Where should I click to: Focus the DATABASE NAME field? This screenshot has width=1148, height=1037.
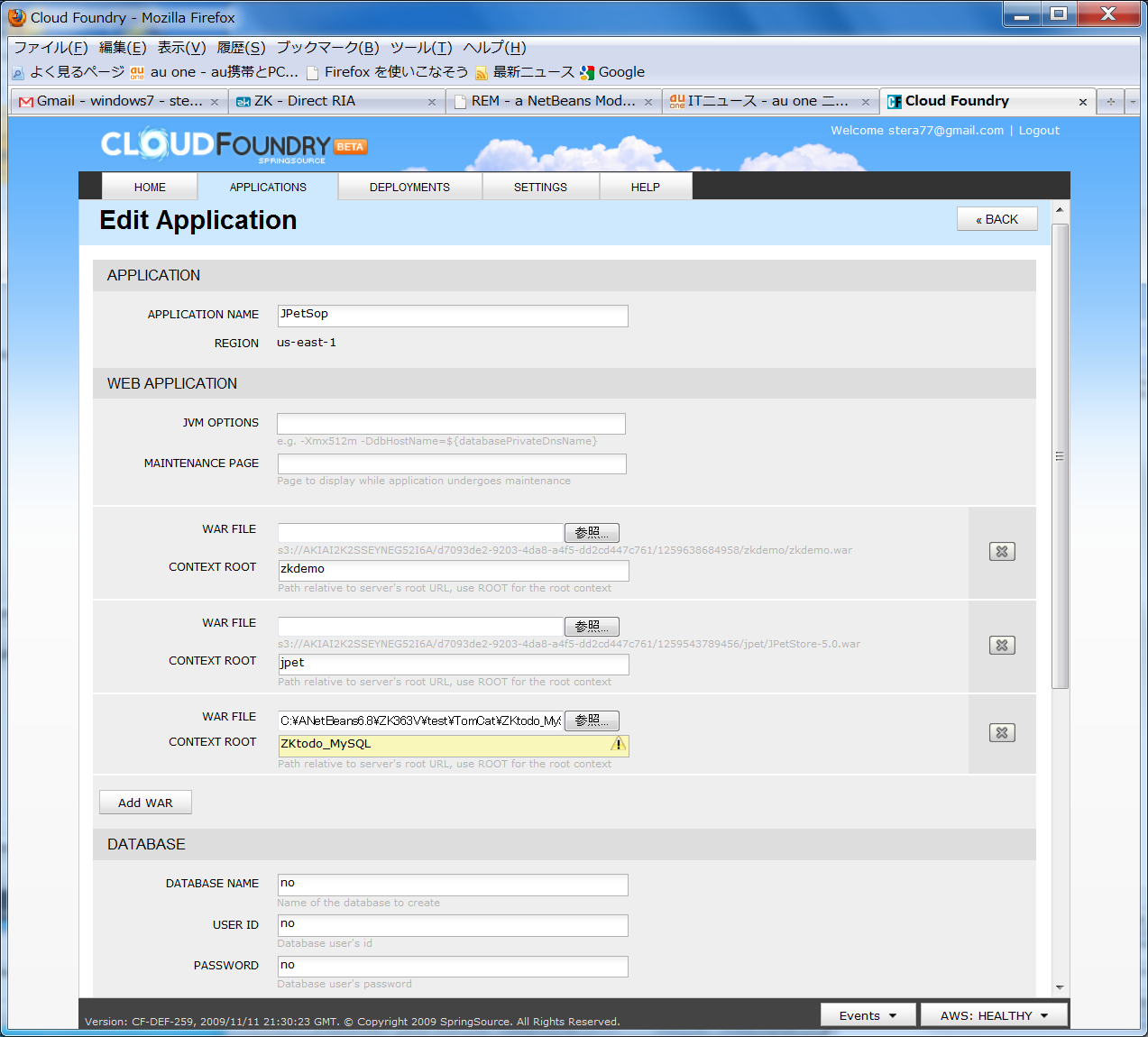pos(453,886)
